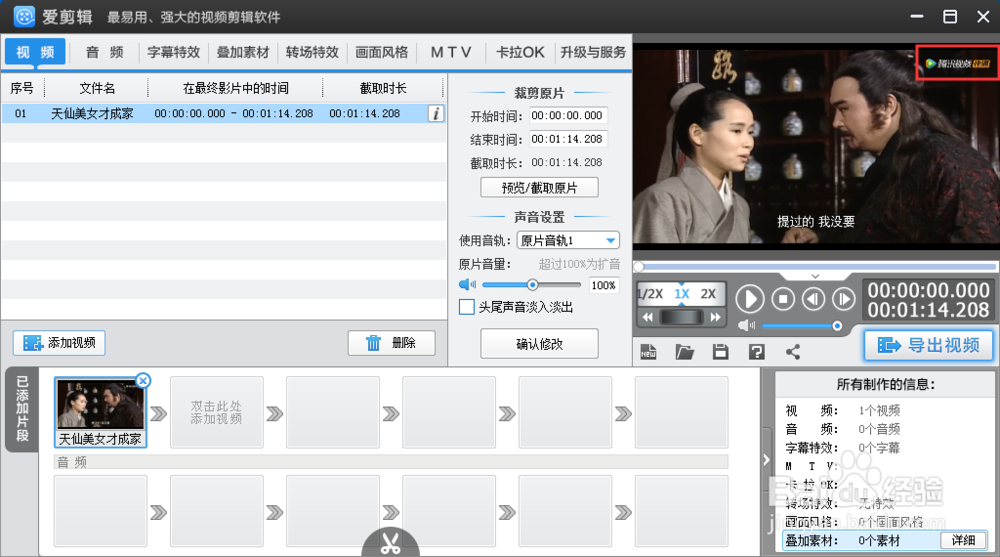Click the 添加视频 button
The width and height of the screenshot is (1000, 557).
click(59, 343)
